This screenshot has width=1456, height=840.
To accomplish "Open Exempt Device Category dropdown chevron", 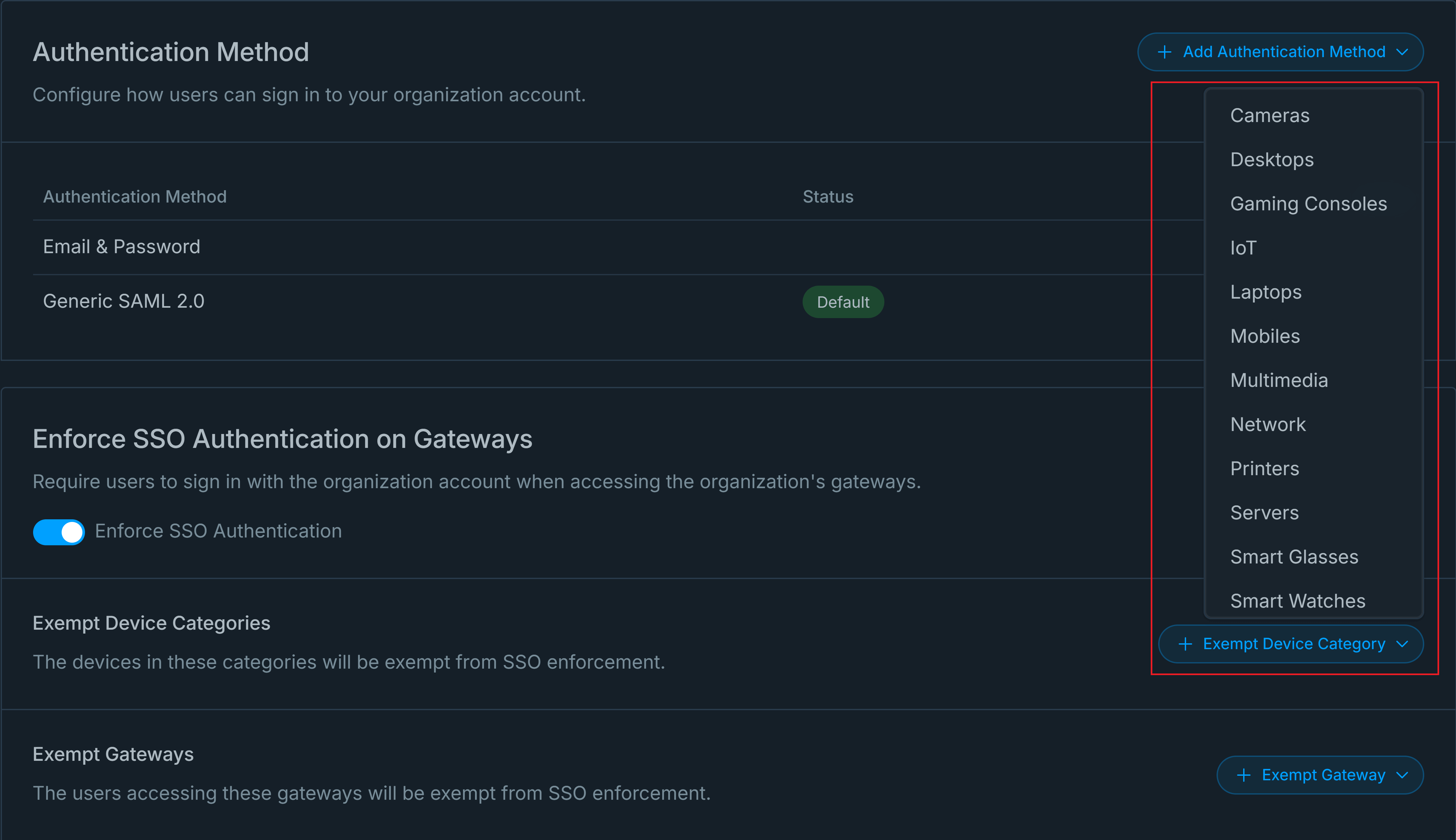I will (x=1403, y=644).
